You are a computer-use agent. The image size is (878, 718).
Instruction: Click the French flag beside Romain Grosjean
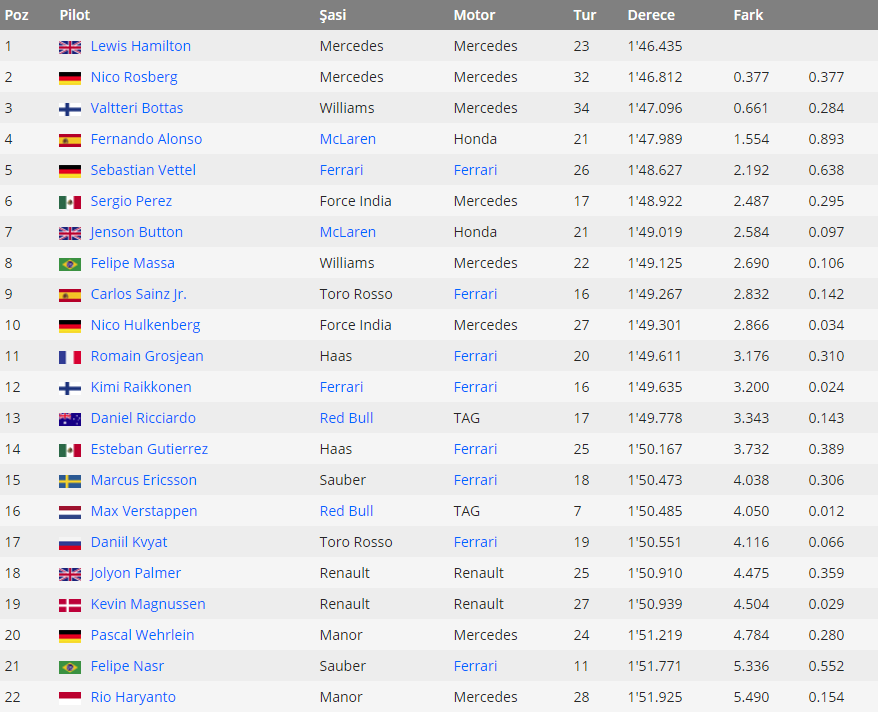(x=70, y=357)
